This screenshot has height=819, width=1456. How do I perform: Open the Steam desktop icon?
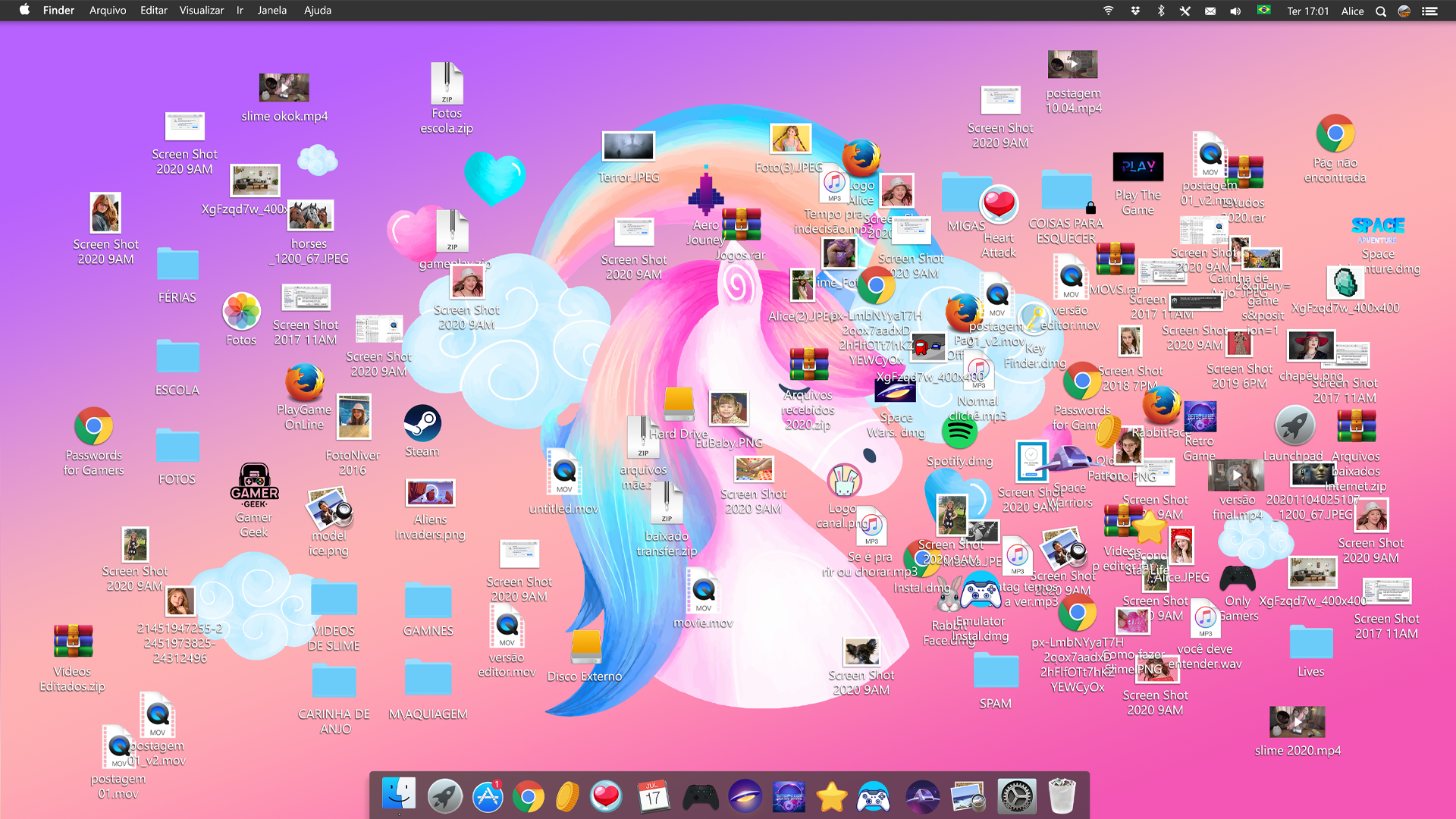coord(422,423)
